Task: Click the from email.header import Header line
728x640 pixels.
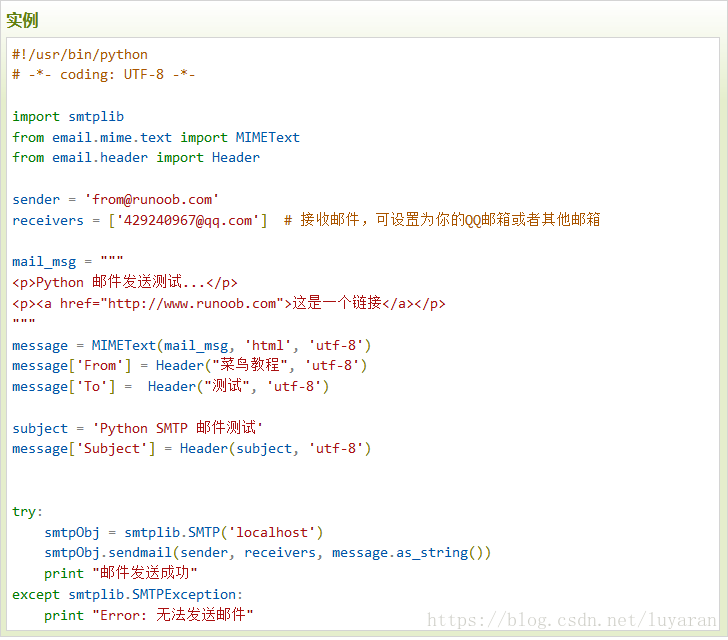Action: point(136,158)
